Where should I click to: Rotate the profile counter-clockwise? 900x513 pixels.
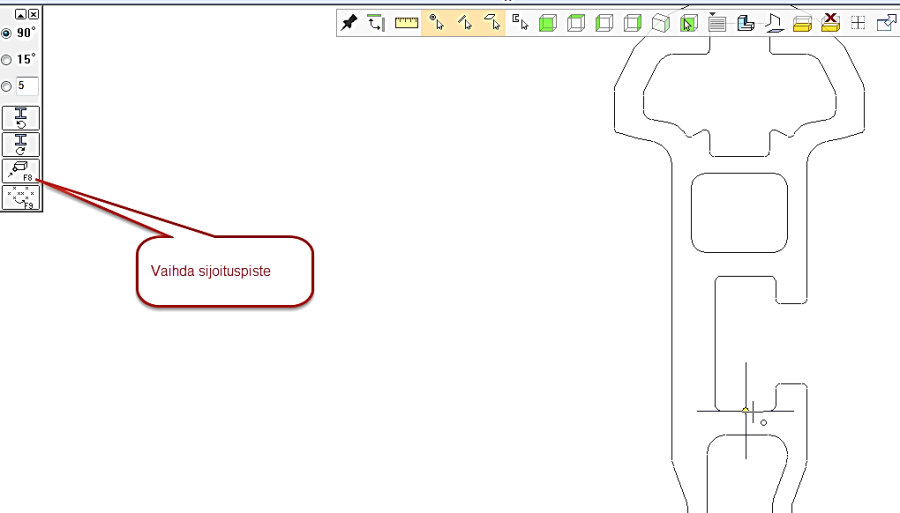(21, 118)
